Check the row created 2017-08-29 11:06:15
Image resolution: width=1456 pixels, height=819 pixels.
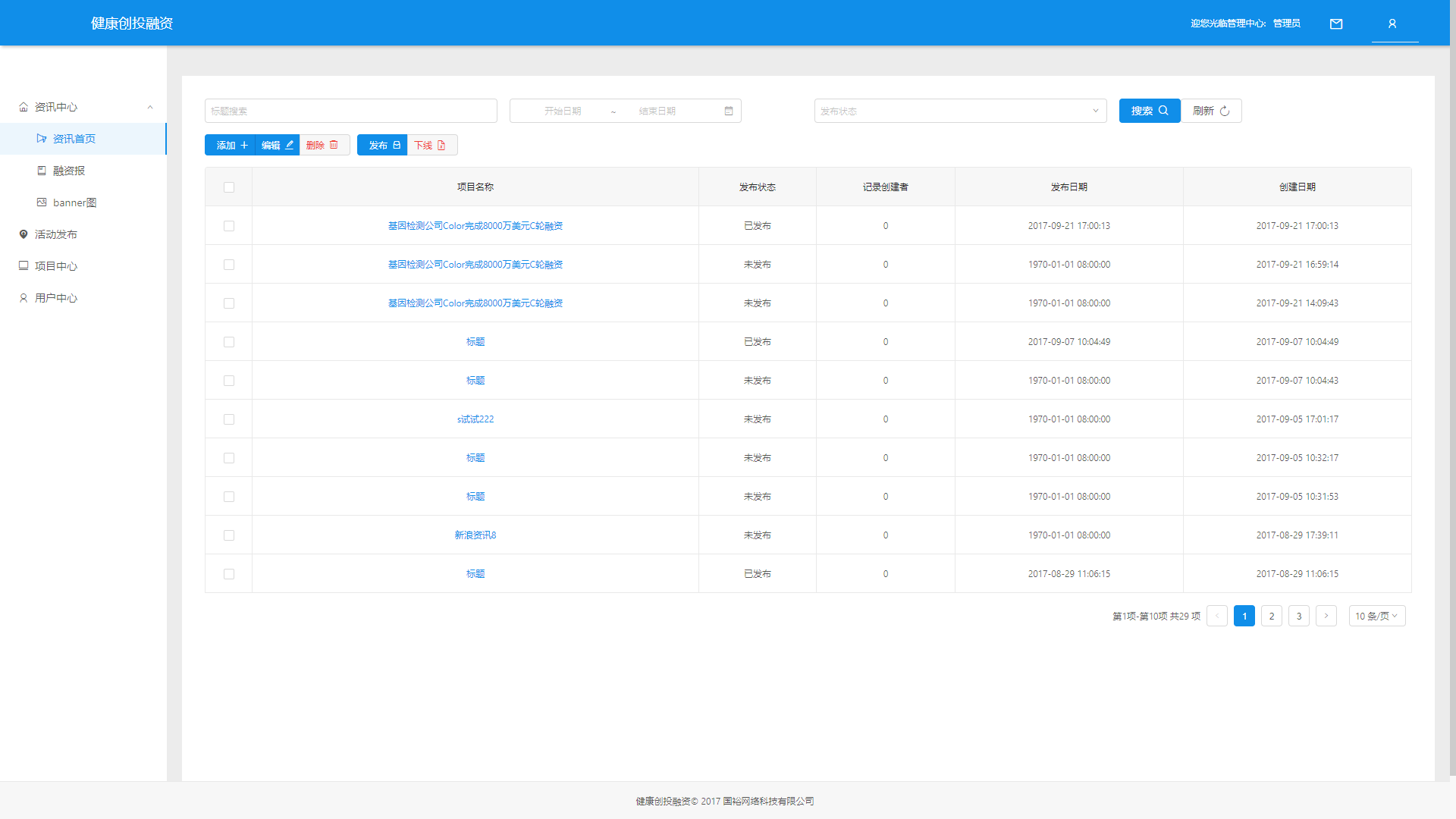[229, 574]
